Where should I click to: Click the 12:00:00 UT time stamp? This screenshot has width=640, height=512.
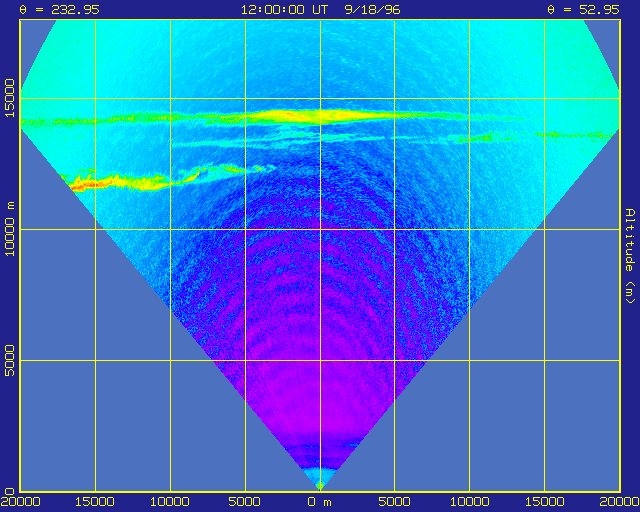click(284, 9)
